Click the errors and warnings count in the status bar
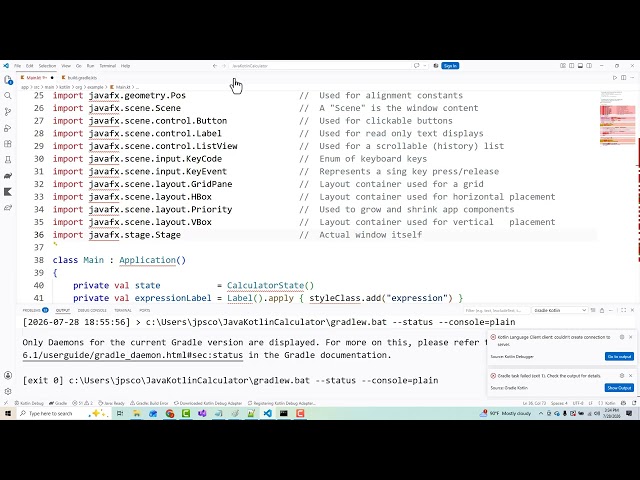 coord(82,403)
